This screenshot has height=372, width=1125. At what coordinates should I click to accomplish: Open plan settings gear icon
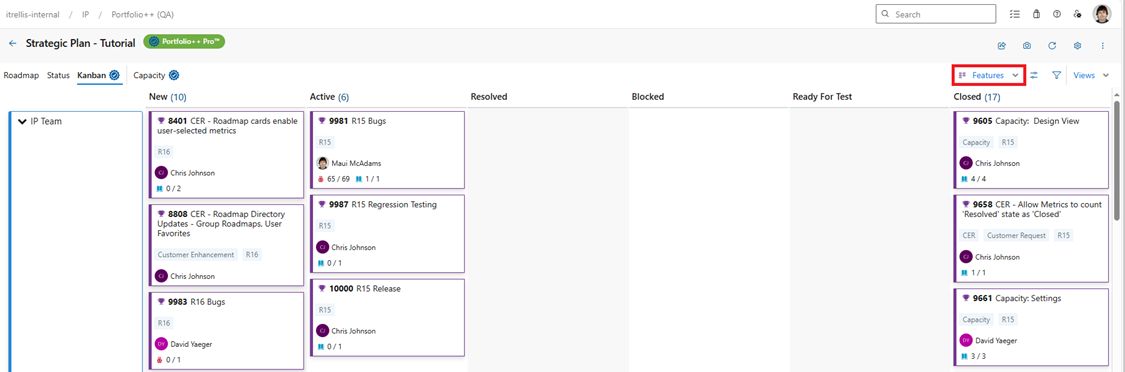click(1077, 45)
